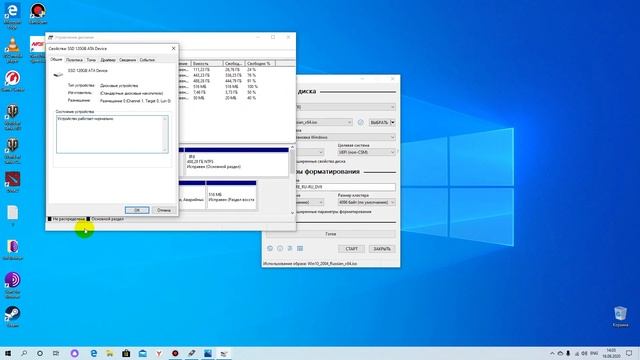Open taskbar search magnifier
640x360 pixels.
pyautogui.click(x=24, y=353)
